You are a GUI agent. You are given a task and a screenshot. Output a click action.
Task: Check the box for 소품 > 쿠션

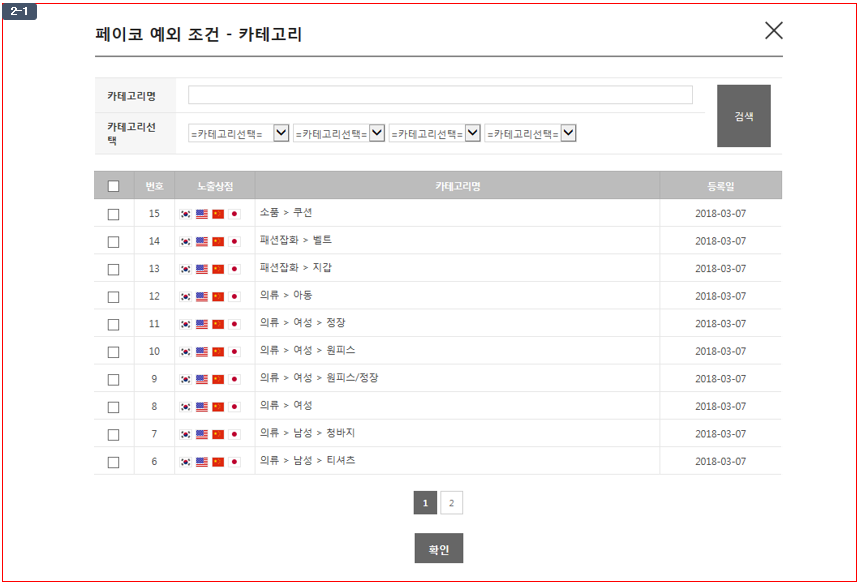[x=114, y=214]
